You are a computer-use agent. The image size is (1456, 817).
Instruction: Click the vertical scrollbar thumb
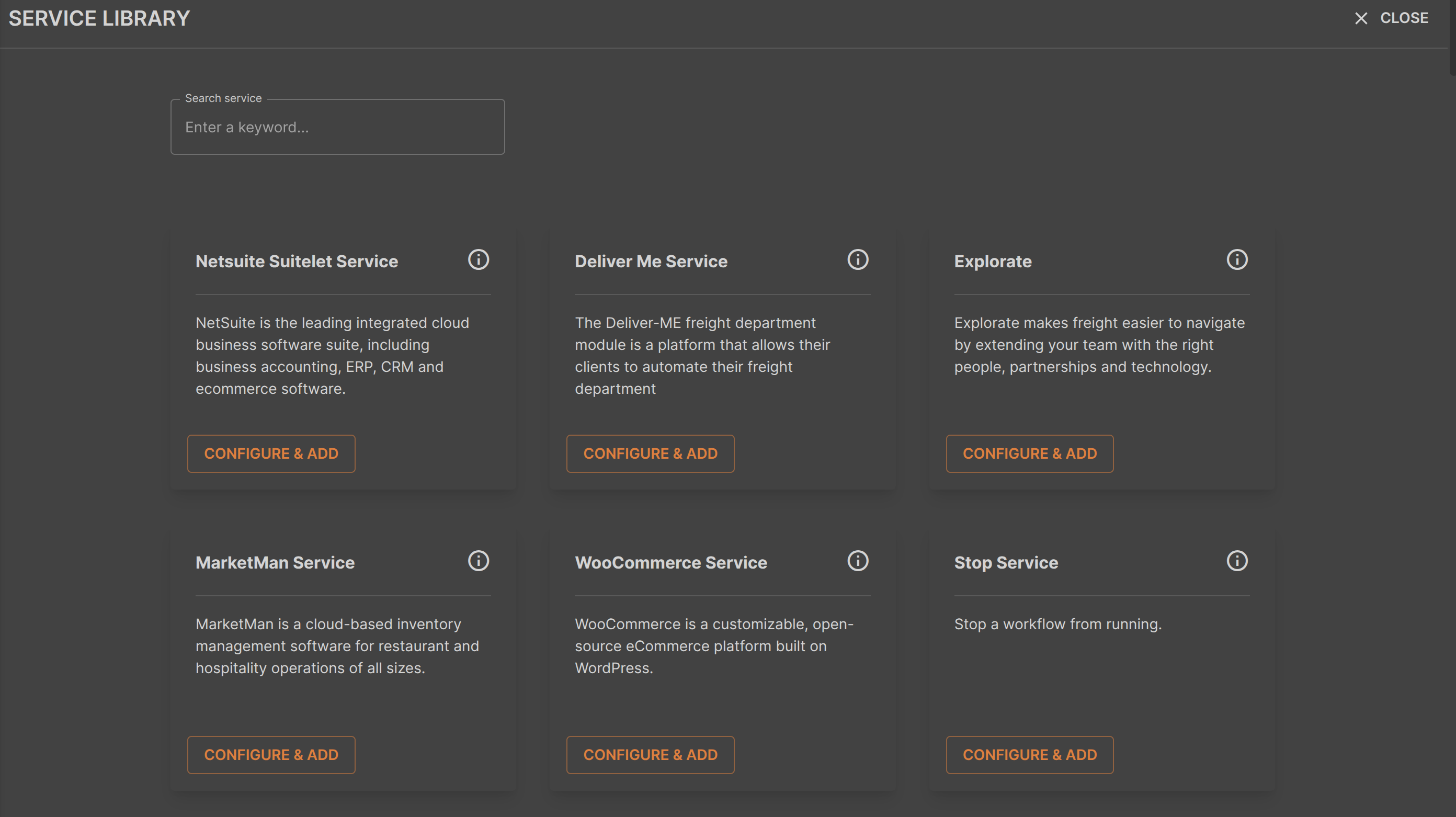1452,37
